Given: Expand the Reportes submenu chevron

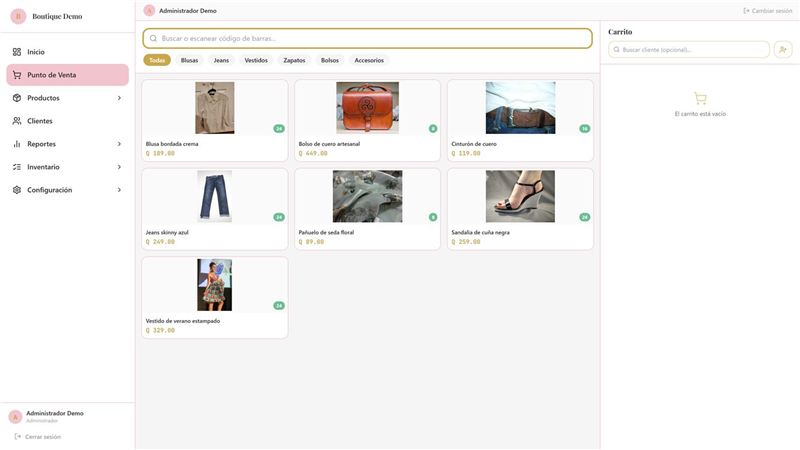Looking at the screenshot, I should coord(119,144).
